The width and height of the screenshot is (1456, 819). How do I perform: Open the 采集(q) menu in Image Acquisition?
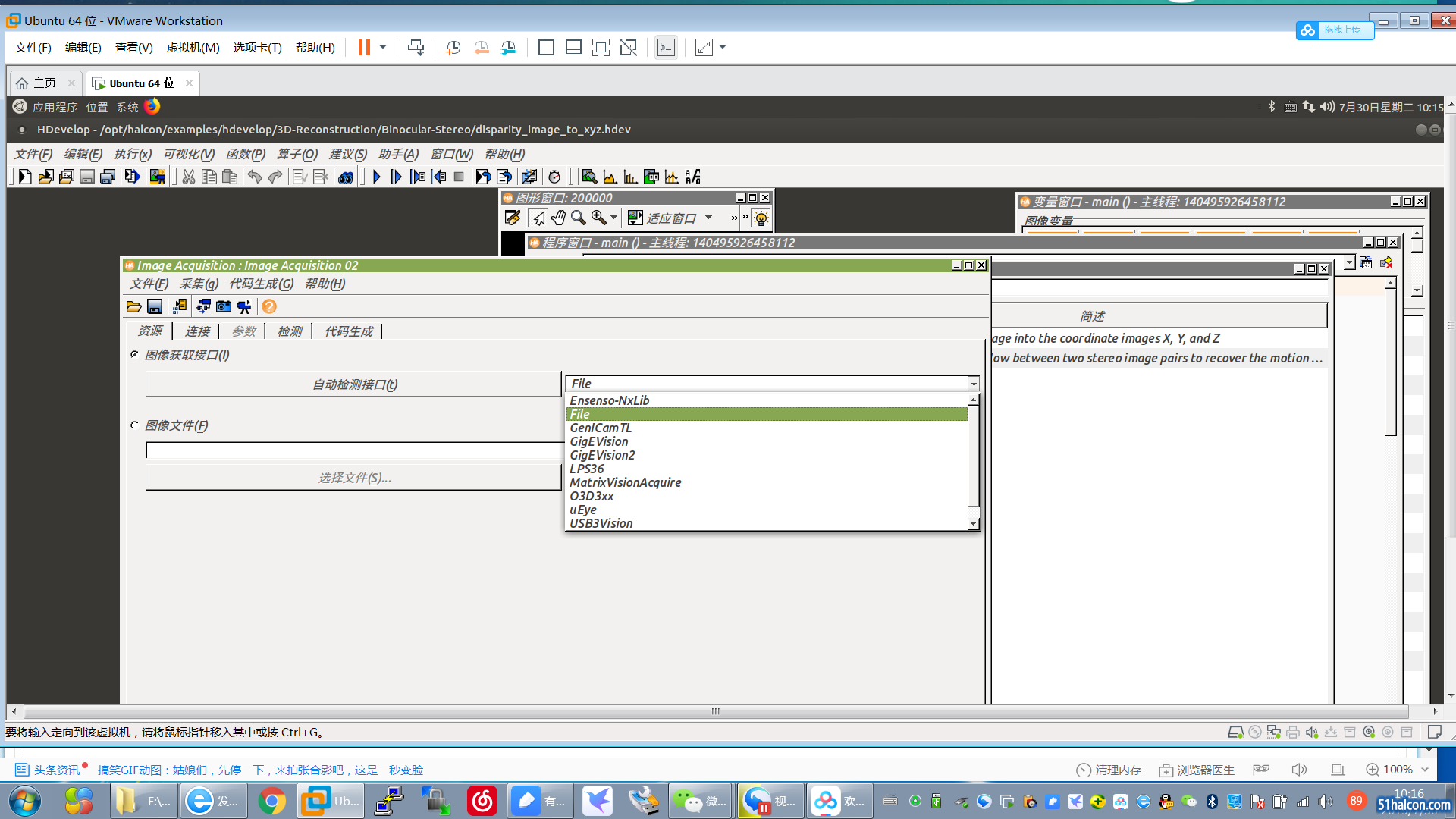tap(199, 284)
